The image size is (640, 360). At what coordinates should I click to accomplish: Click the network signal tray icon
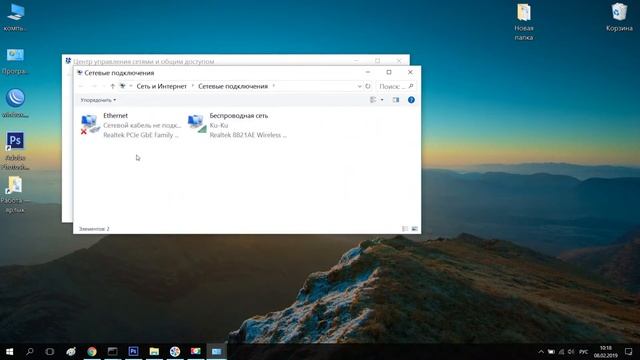(x=561, y=351)
